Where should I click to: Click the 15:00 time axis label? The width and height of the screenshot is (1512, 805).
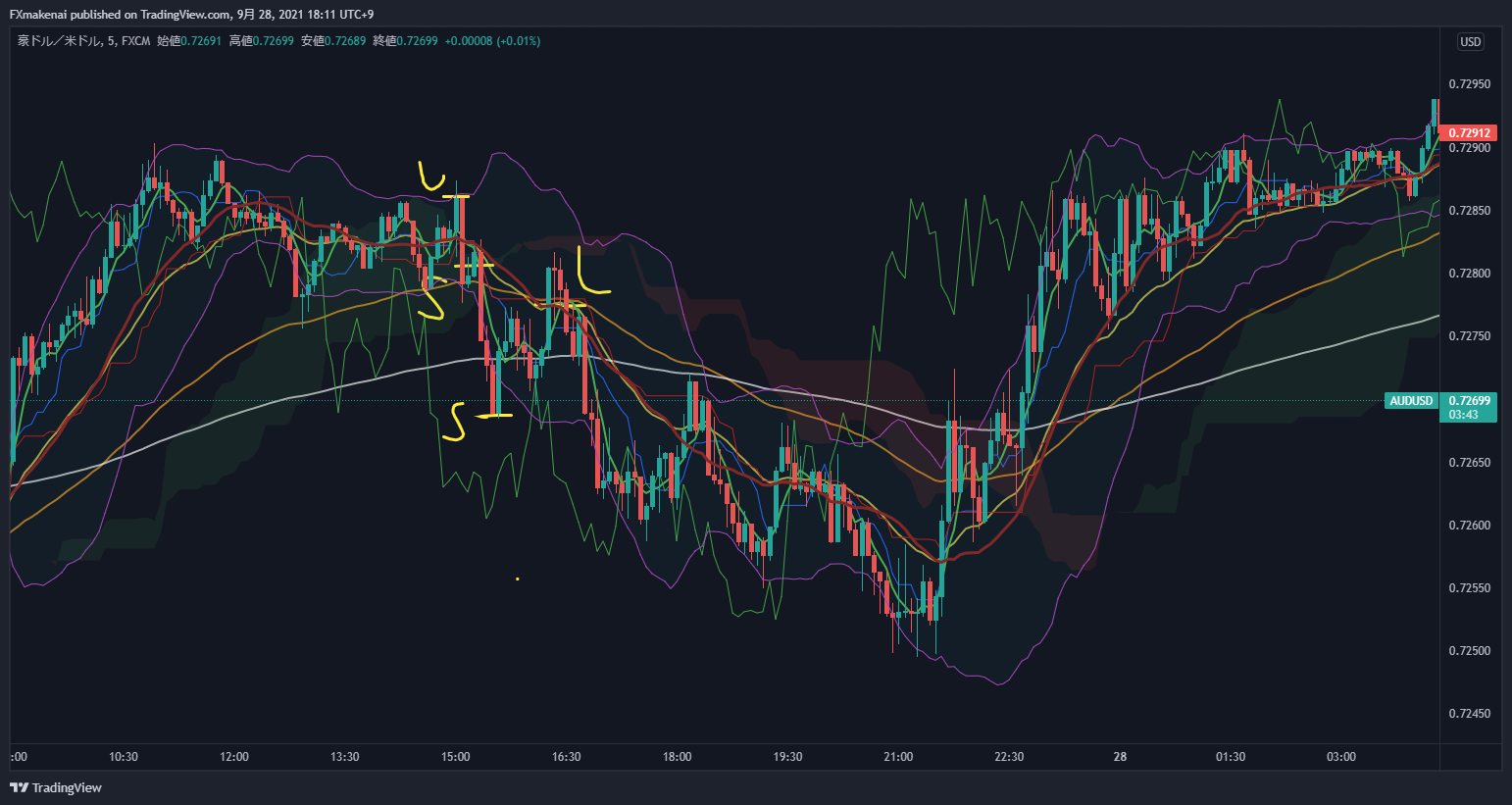[456, 757]
